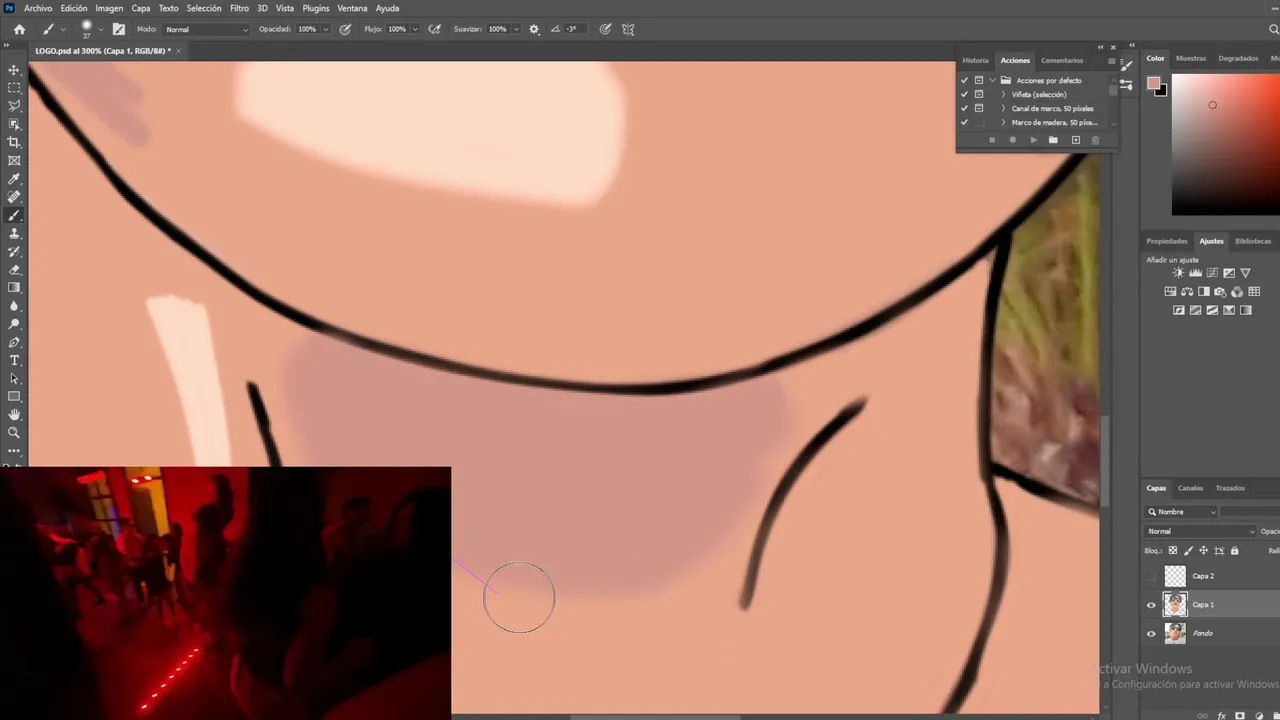This screenshot has width=1280, height=720.
Task: Click the foreground color swatch
Action: pyautogui.click(x=1153, y=84)
